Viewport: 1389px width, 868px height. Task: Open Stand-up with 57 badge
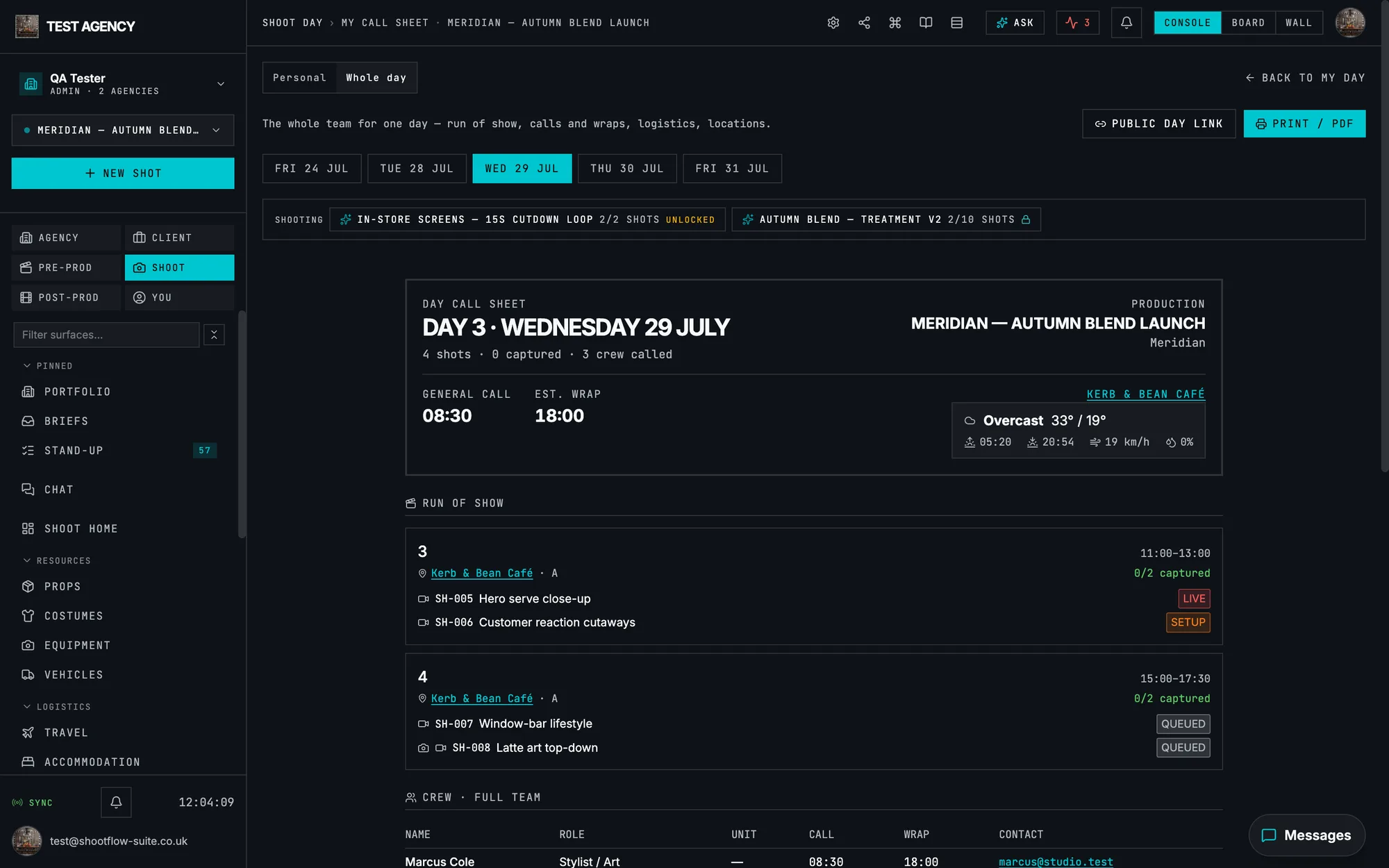click(x=118, y=451)
